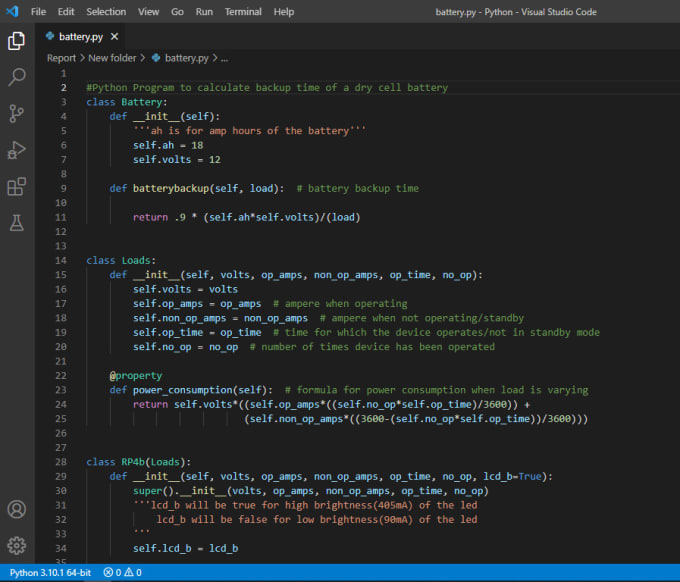The image size is (680, 582).
Task: Click the errors icon in status bar
Action: (x=108, y=572)
